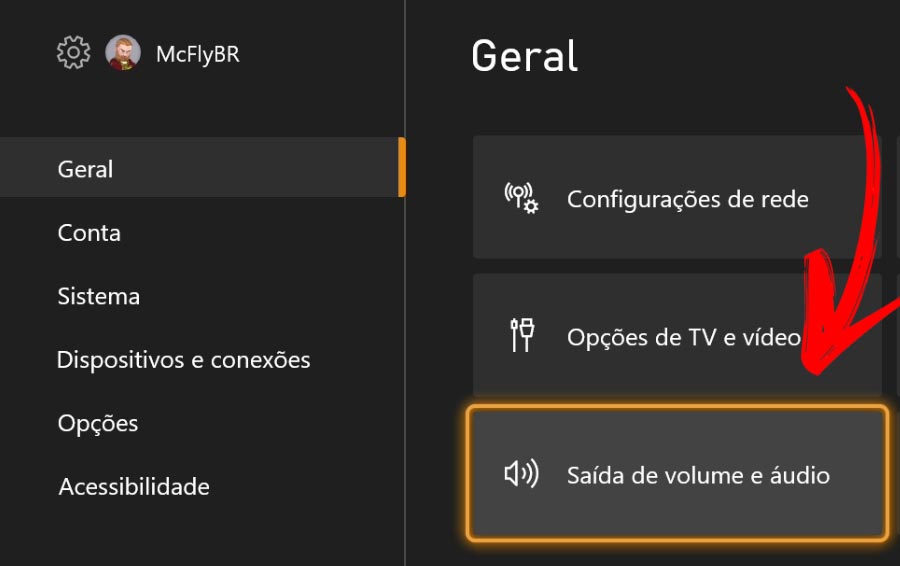The image size is (900, 566).
Task: Click the TV cable connectors icon
Action: (522, 335)
